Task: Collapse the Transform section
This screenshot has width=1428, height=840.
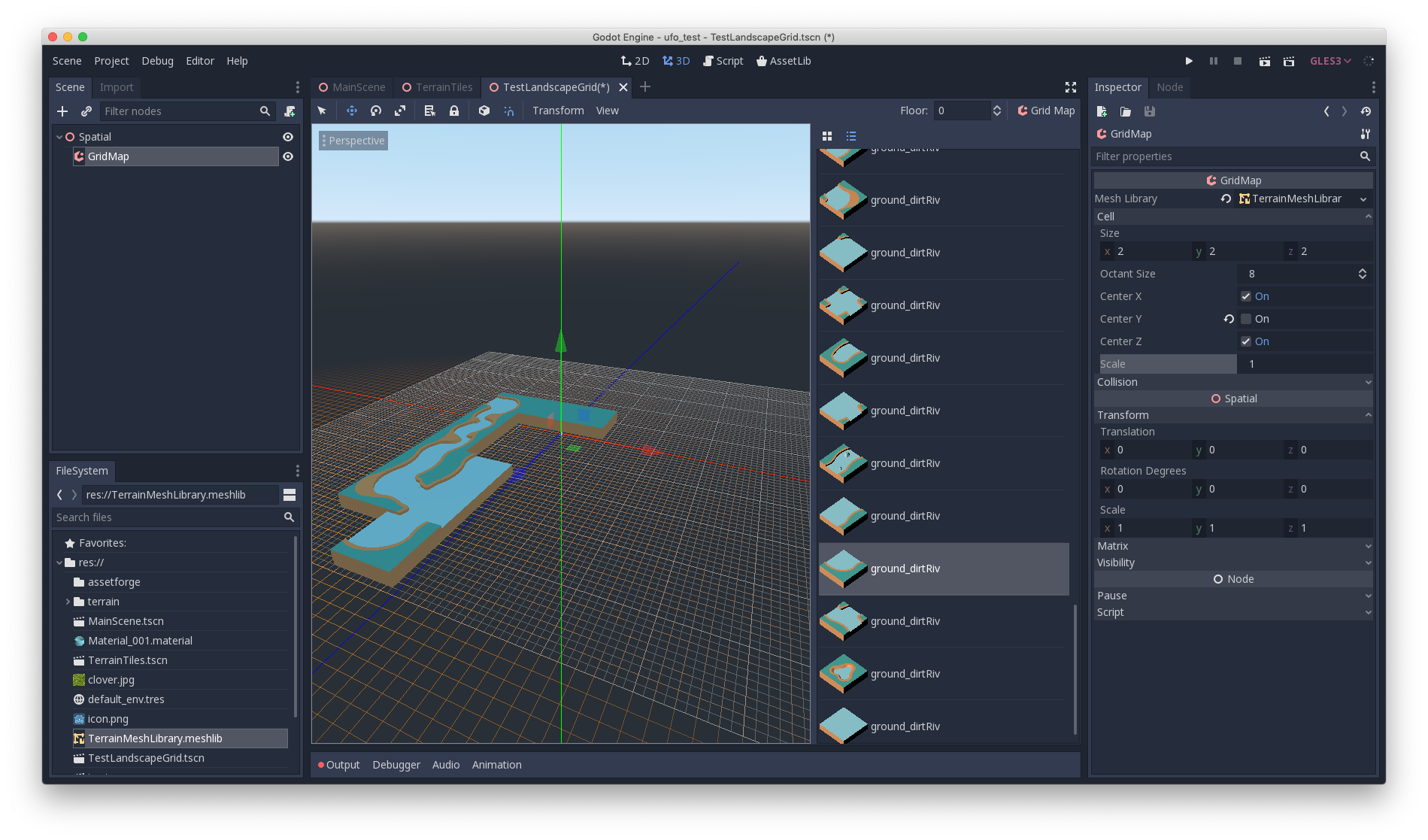Action: (x=1233, y=415)
